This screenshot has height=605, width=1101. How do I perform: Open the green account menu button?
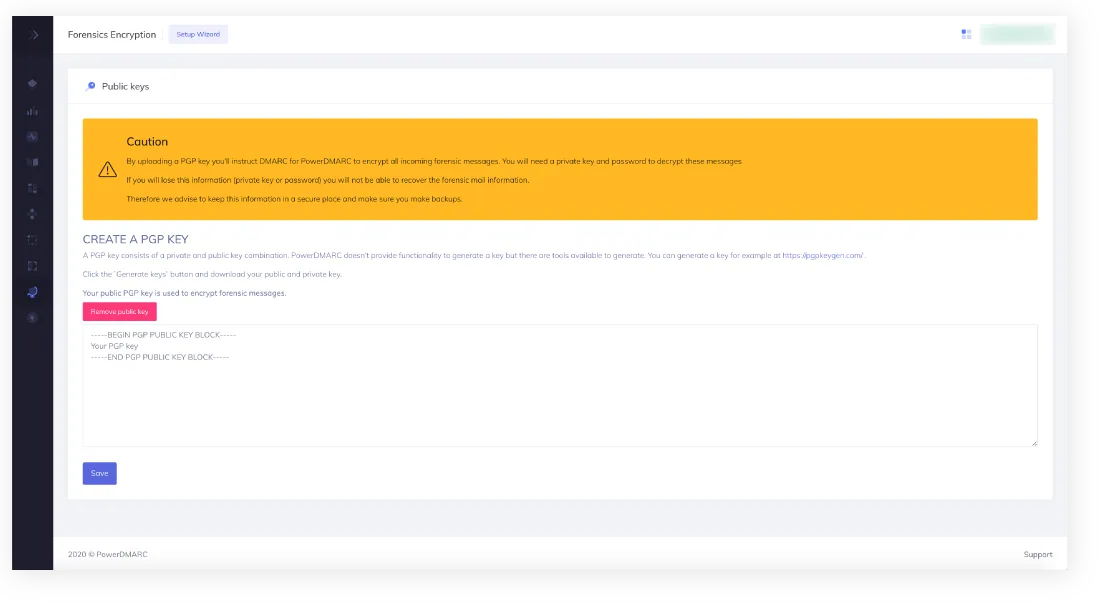(x=1017, y=34)
